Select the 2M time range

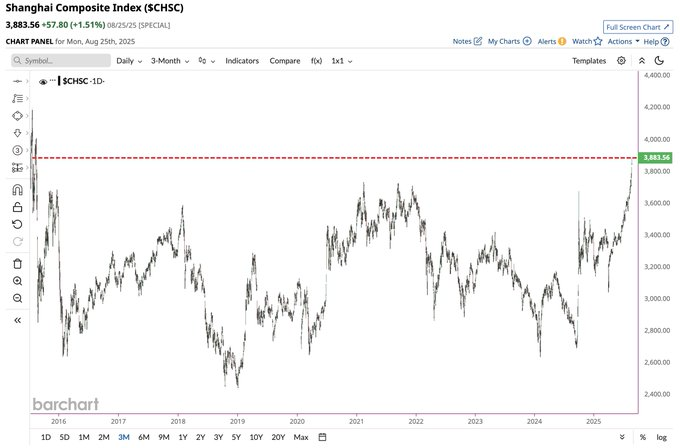click(104, 437)
